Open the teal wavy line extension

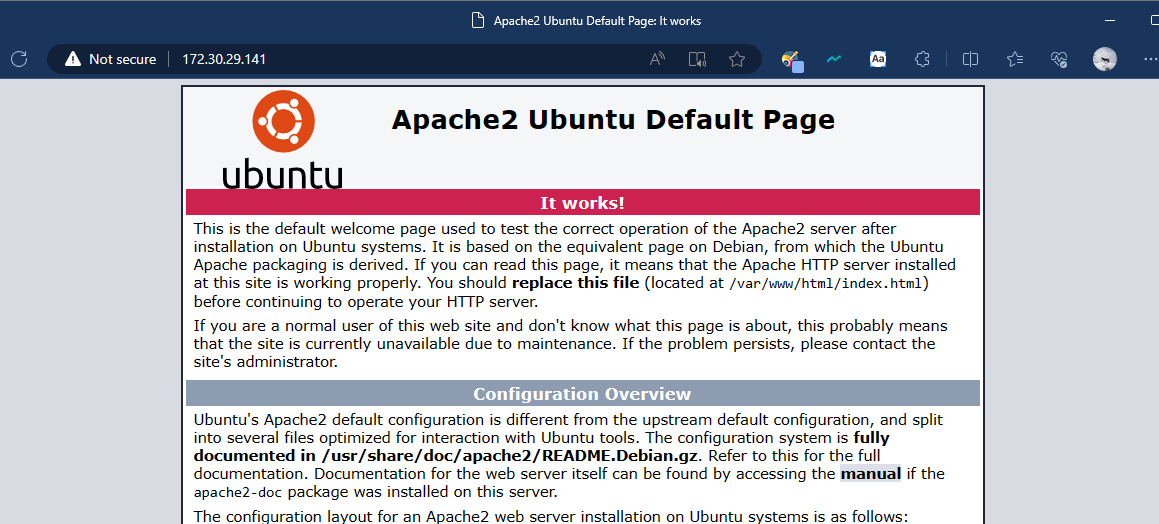click(835, 59)
